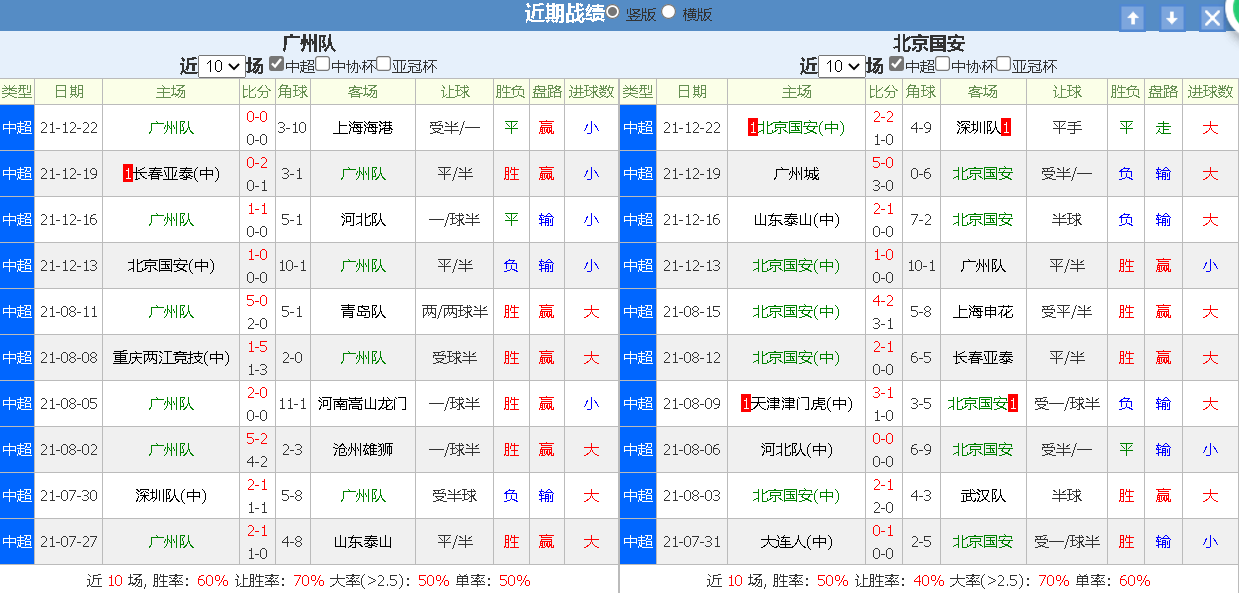Image resolution: width=1239 pixels, height=593 pixels.
Task: Click 北京国安 summary line with 胜率 50%
Action: [929, 580]
